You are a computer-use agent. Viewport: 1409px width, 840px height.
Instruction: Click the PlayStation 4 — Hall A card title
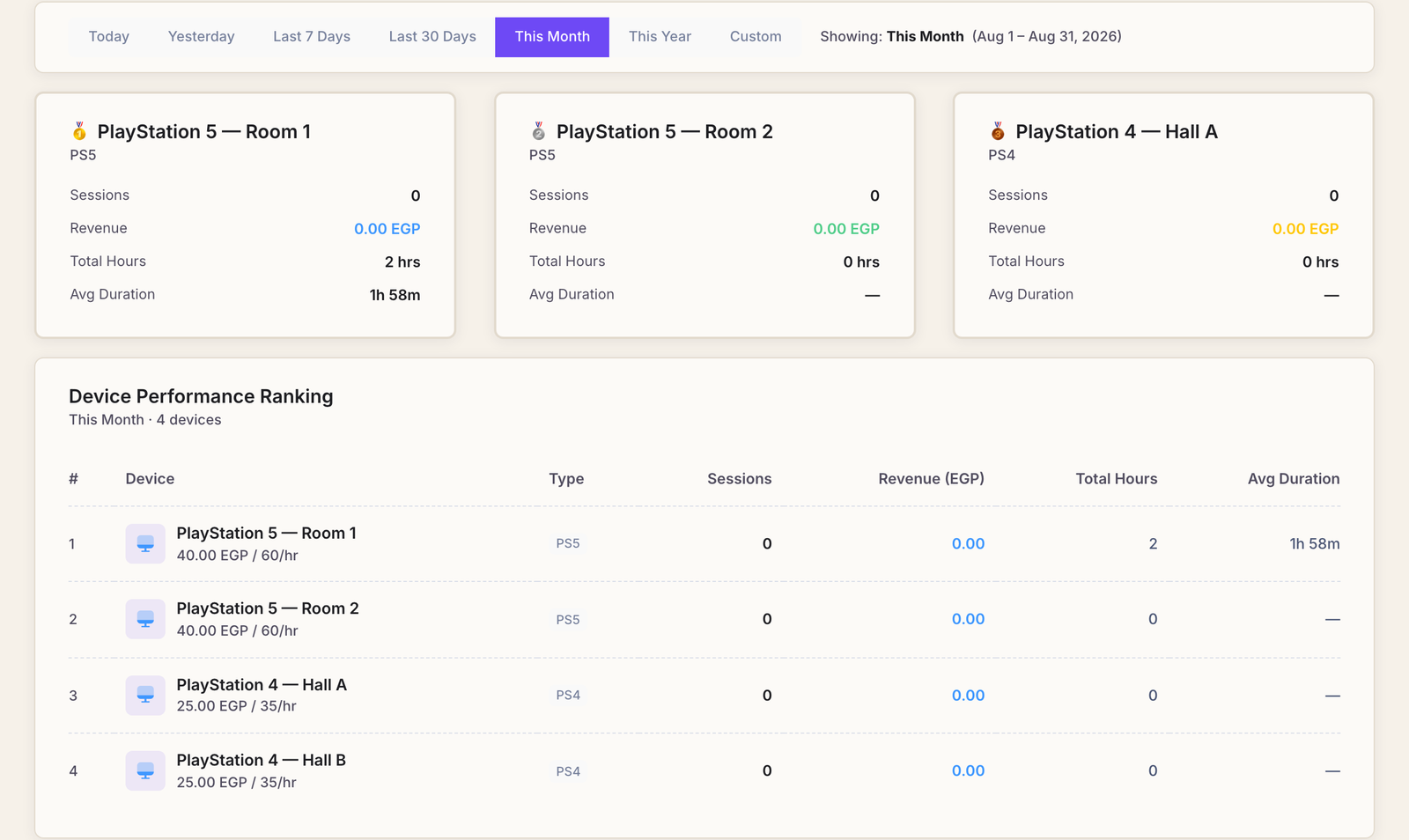pos(1117,132)
